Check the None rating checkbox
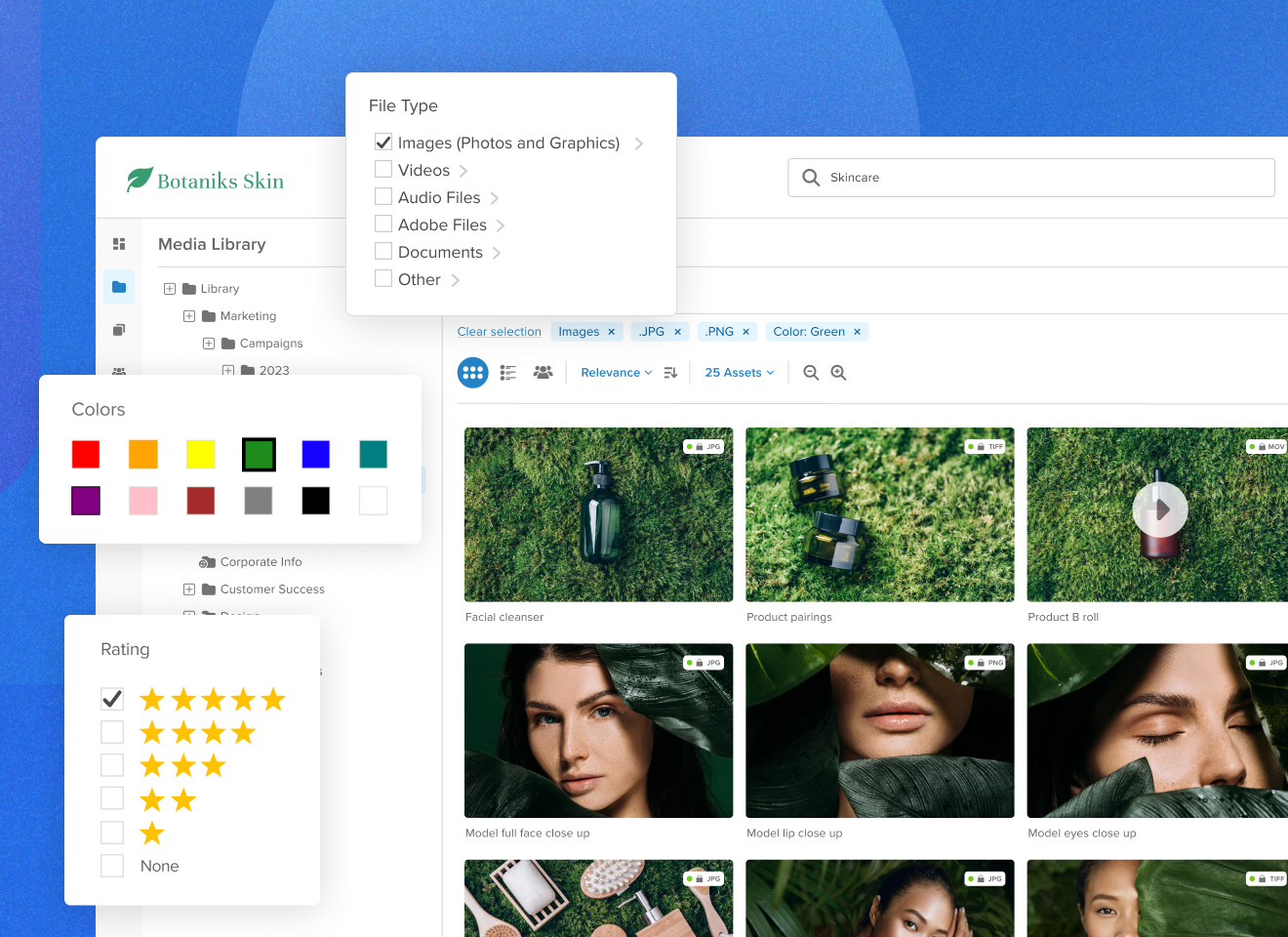Screen dimensions: 1288x937 tap(112, 866)
